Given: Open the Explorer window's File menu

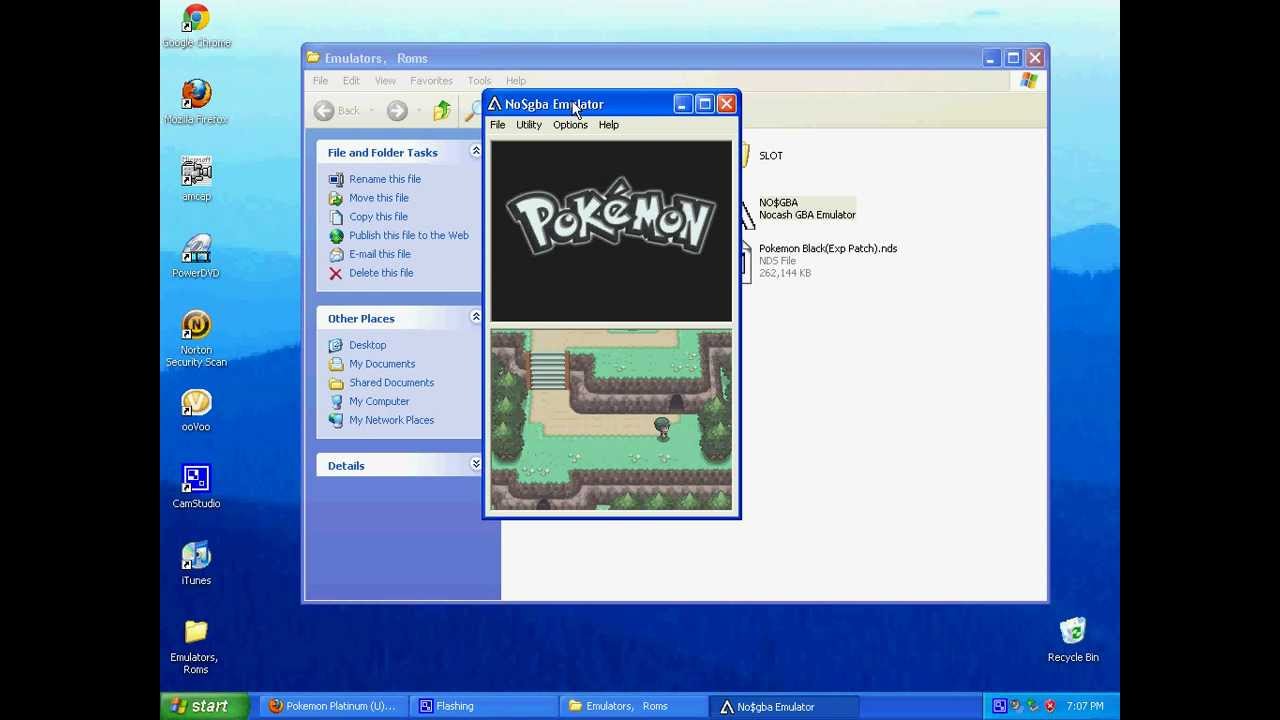Looking at the screenshot, I should pyautogui.click(x=320, y=81).
